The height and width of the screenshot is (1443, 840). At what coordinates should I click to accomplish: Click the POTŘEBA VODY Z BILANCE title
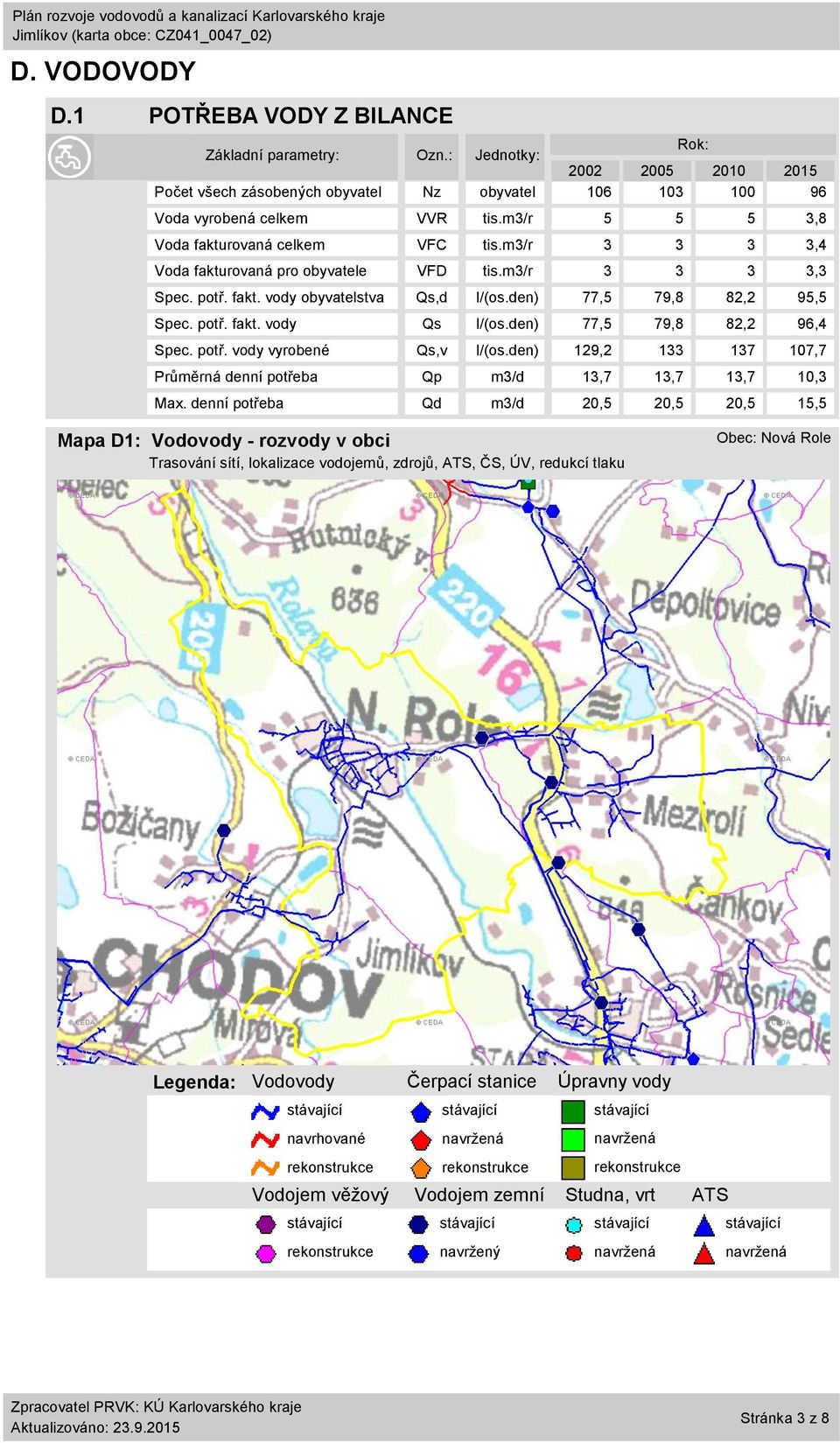click(x=301, y=116)
